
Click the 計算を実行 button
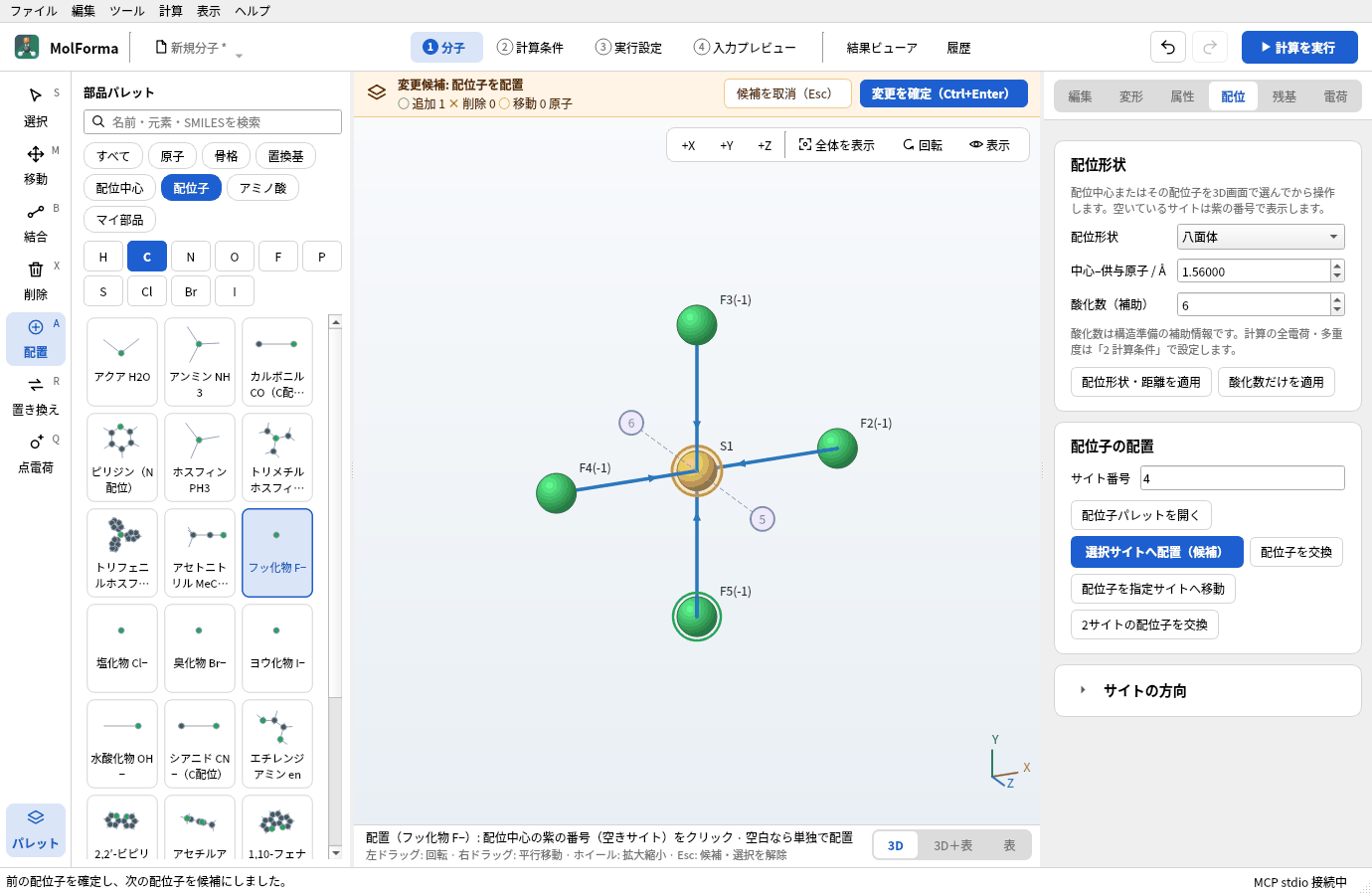pos(1299,48)
